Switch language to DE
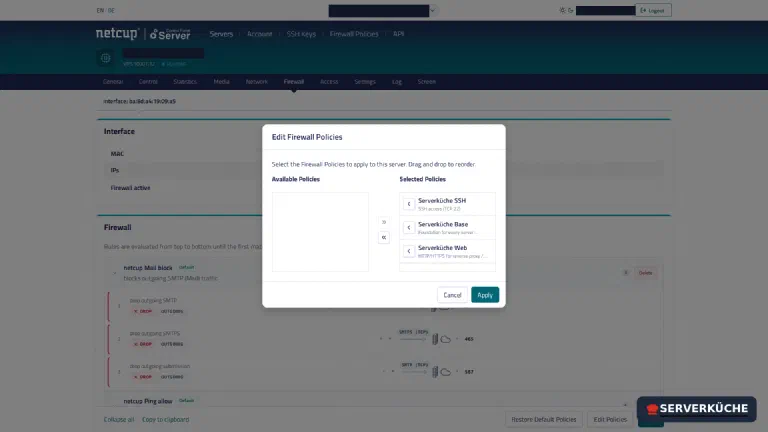The height and width of the screenshot is (432, 768). [112, 10]
